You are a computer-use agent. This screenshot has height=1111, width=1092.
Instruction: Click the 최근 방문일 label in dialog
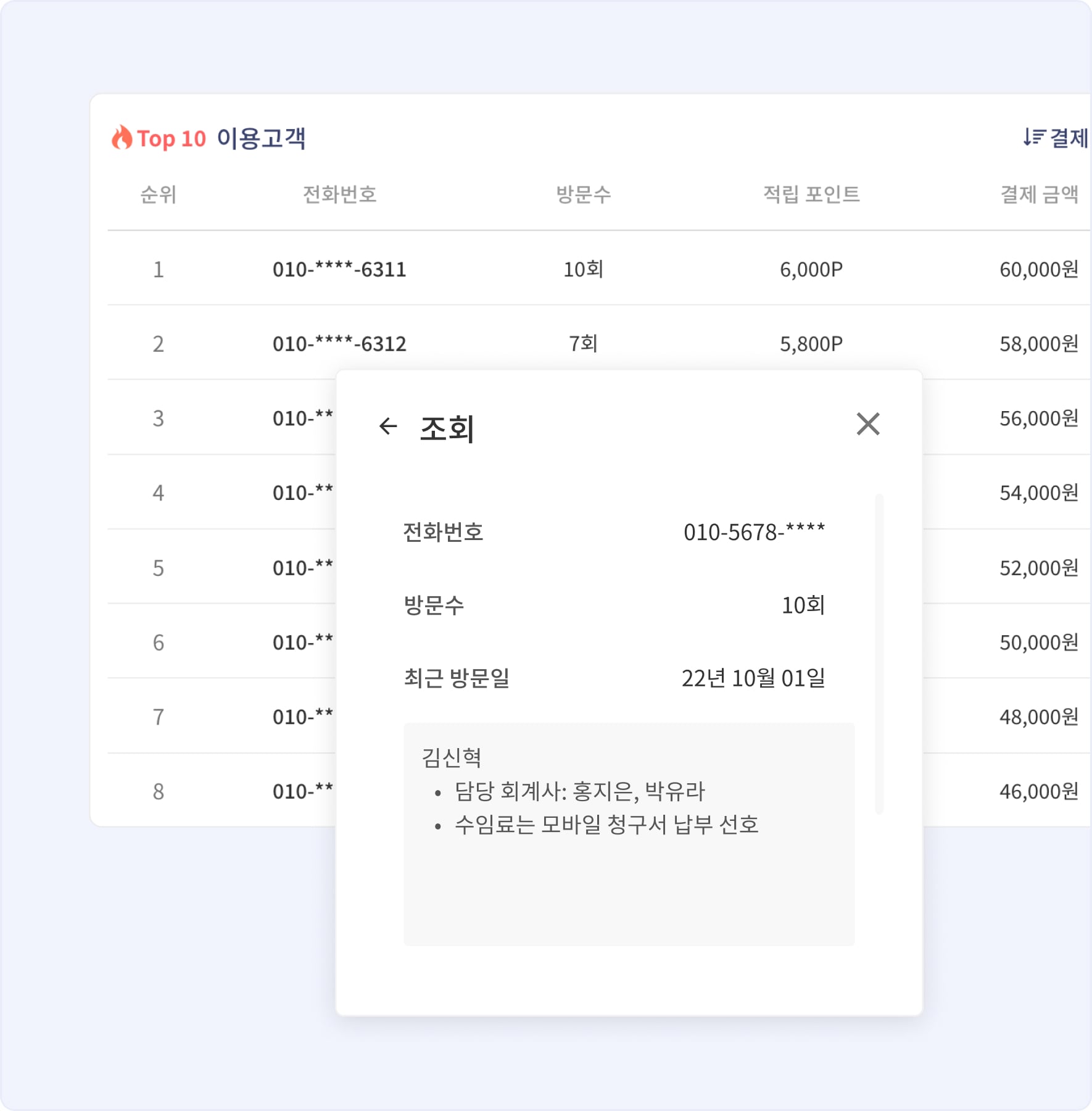pyautogui.click(x=457, y=678)
